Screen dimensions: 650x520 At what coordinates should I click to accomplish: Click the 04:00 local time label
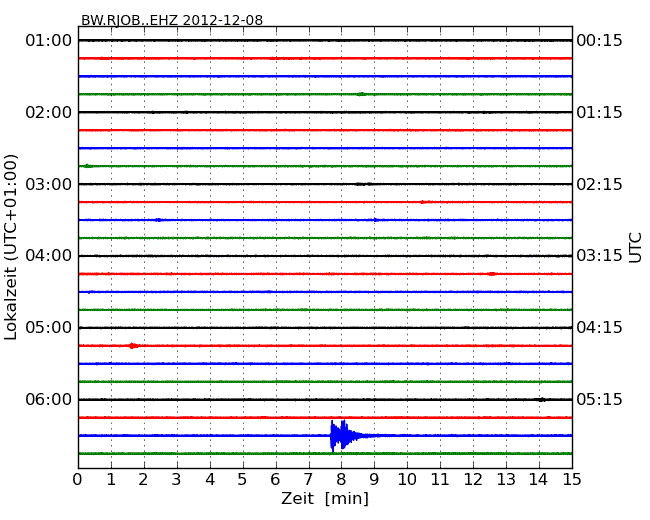pos(49,255)
